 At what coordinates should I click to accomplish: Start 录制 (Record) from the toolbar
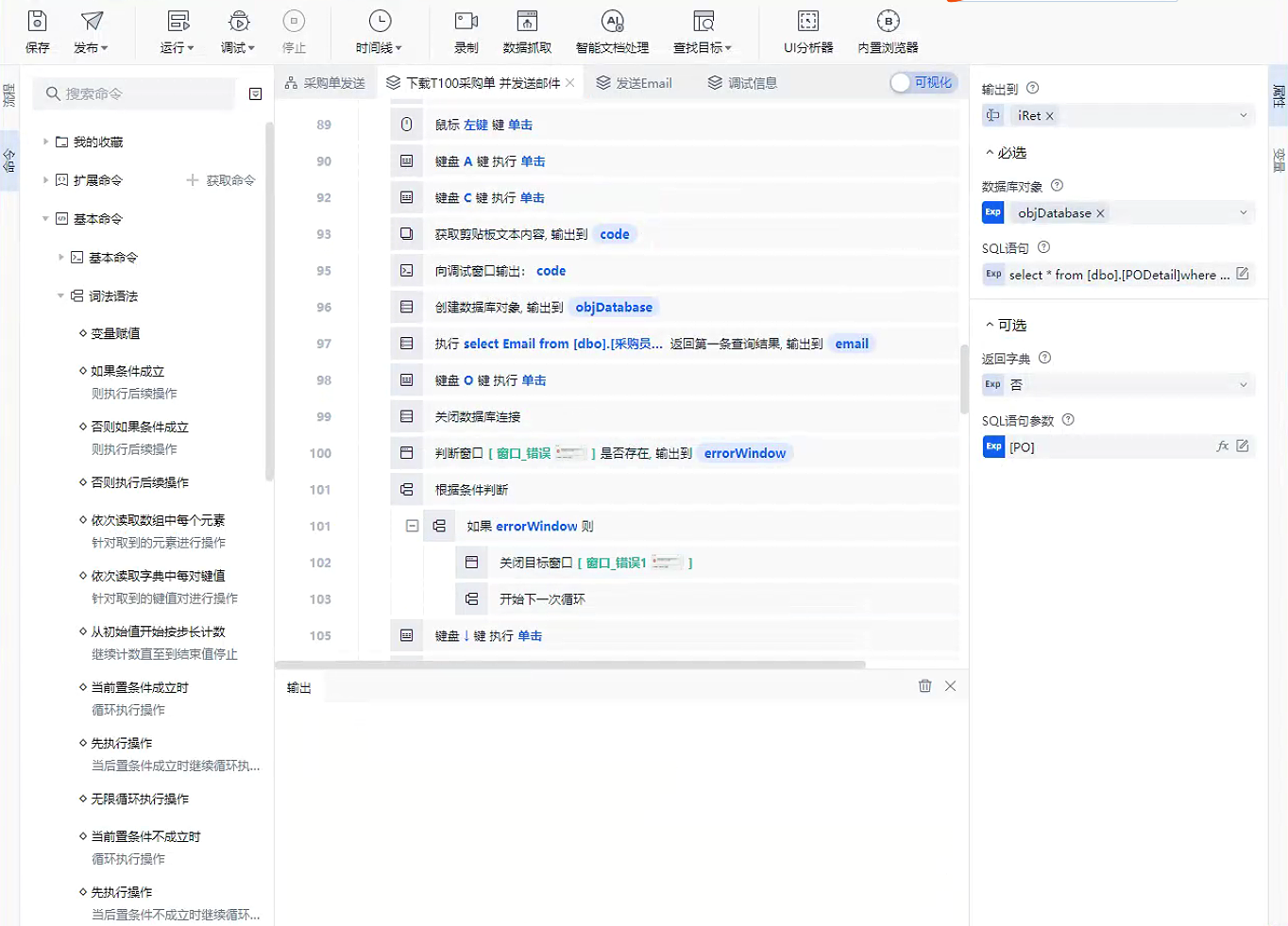point(466,31)
